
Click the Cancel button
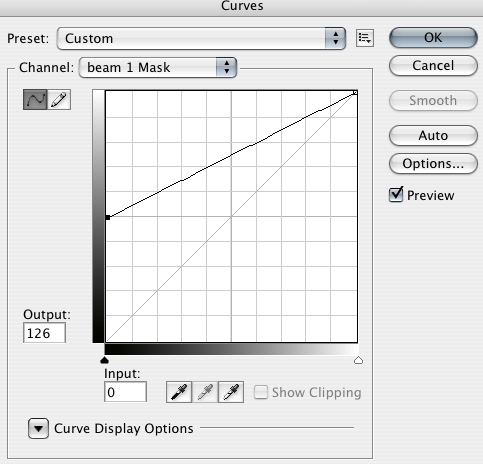click(433, 65)
